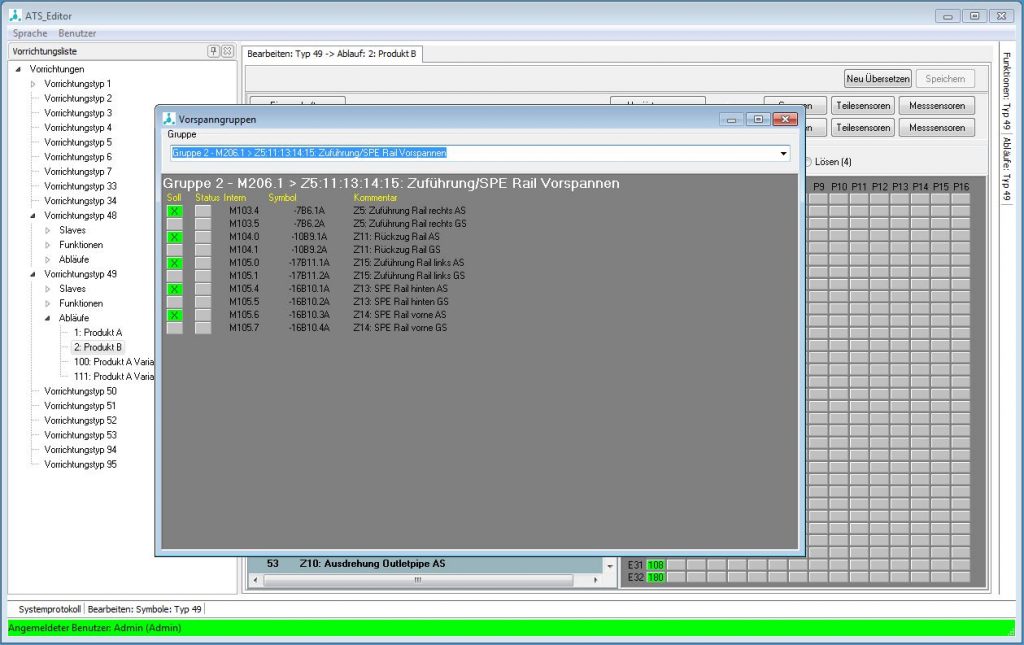Image resolution: width=1024 pixels, height=645 pixels.
Task: Minimize the Vorspanngruppen dialog
Action: [732, 119]
